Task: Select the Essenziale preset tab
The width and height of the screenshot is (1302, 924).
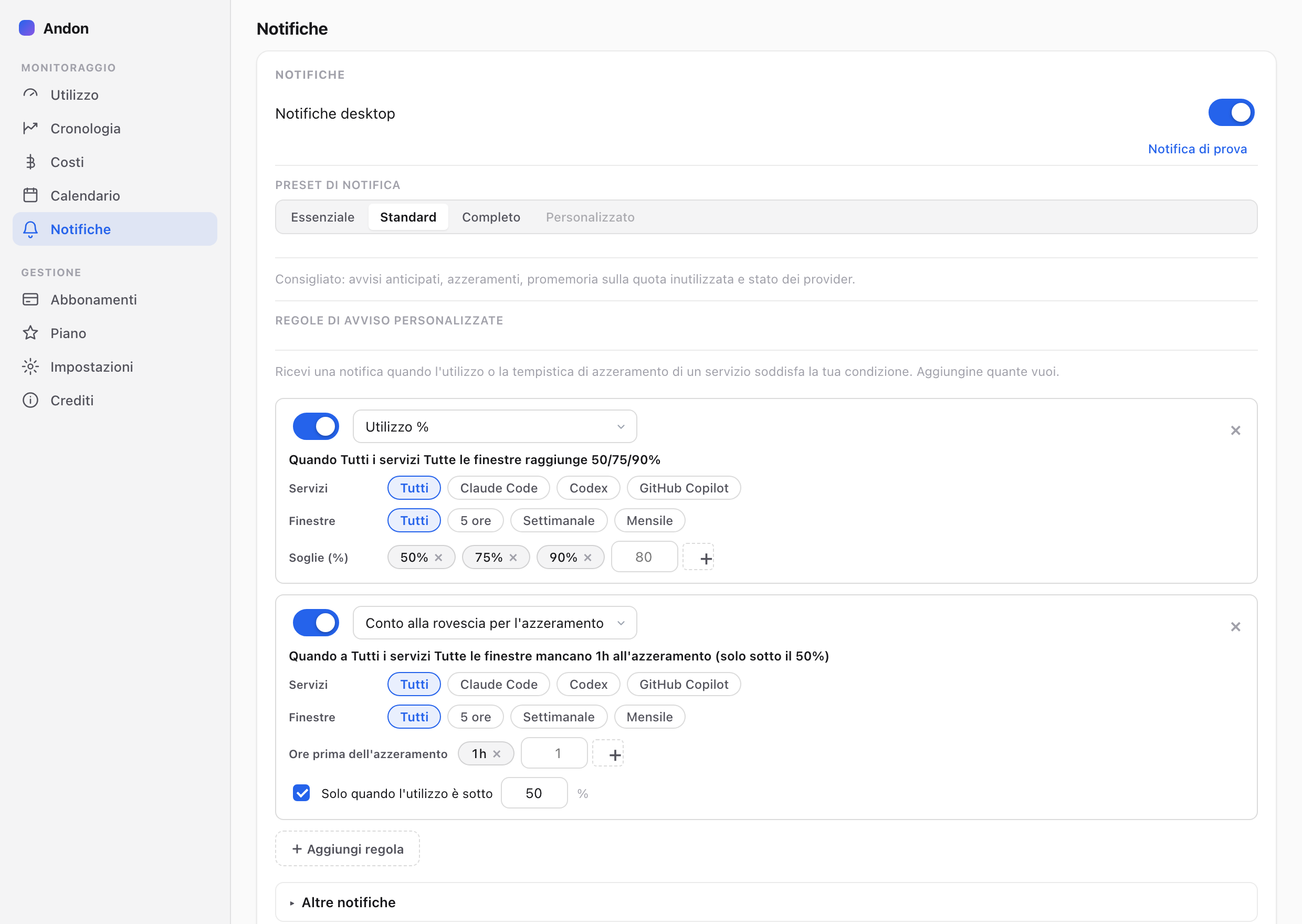Action: click(x=322, y=217)
